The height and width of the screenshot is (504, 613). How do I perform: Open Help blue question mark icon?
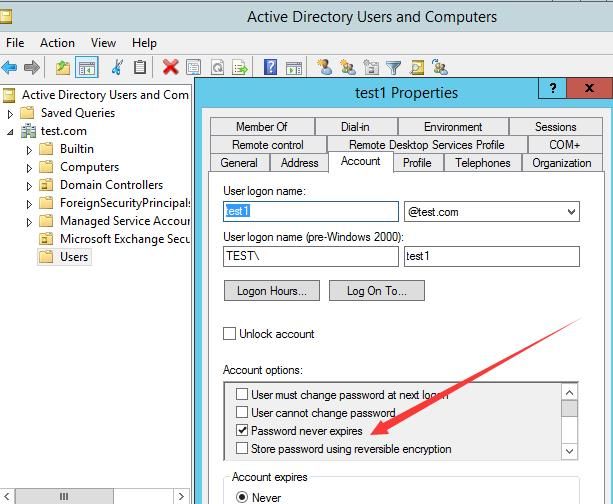[x=271, y=67]
